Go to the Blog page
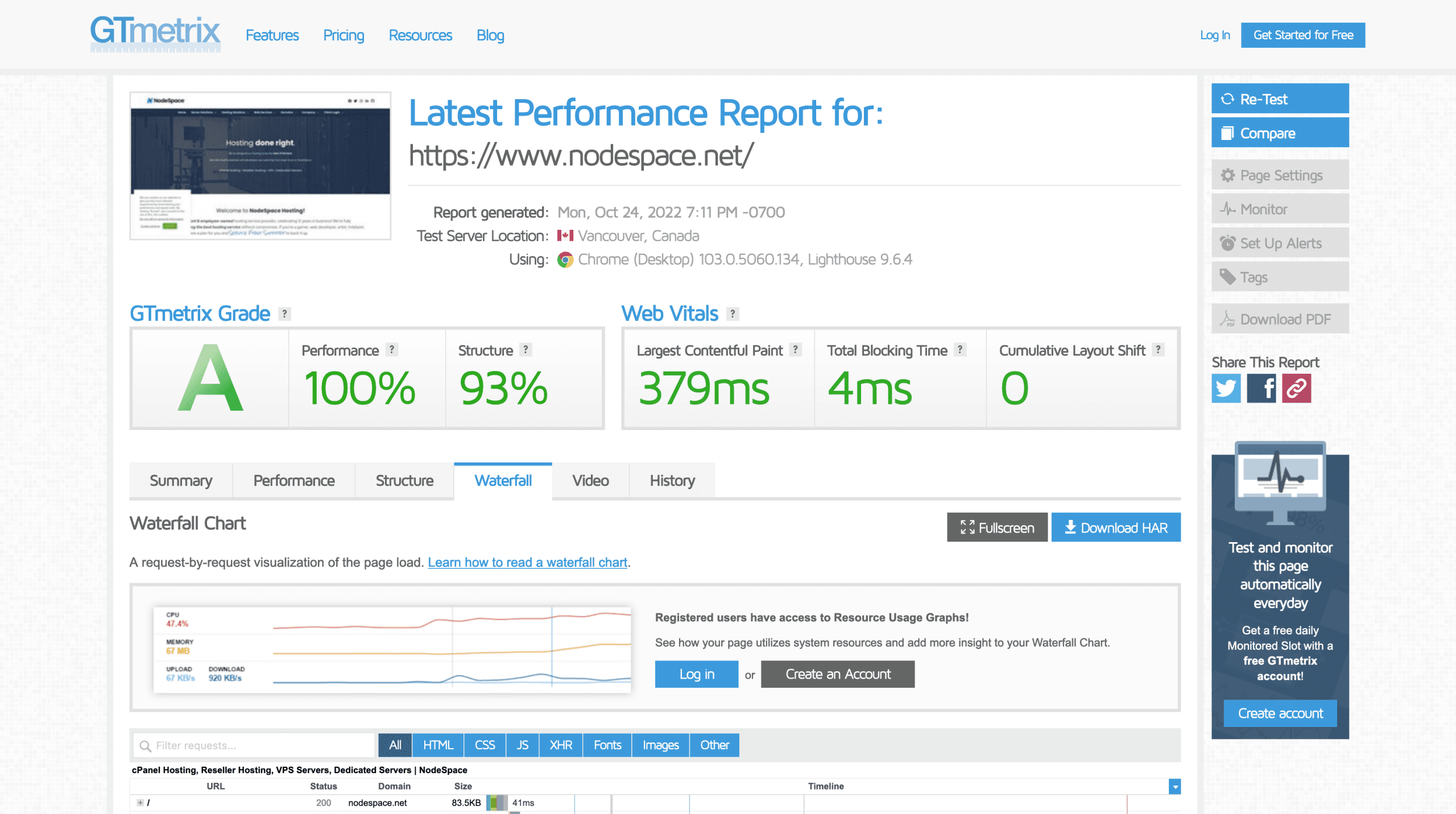 click(490, 35)
